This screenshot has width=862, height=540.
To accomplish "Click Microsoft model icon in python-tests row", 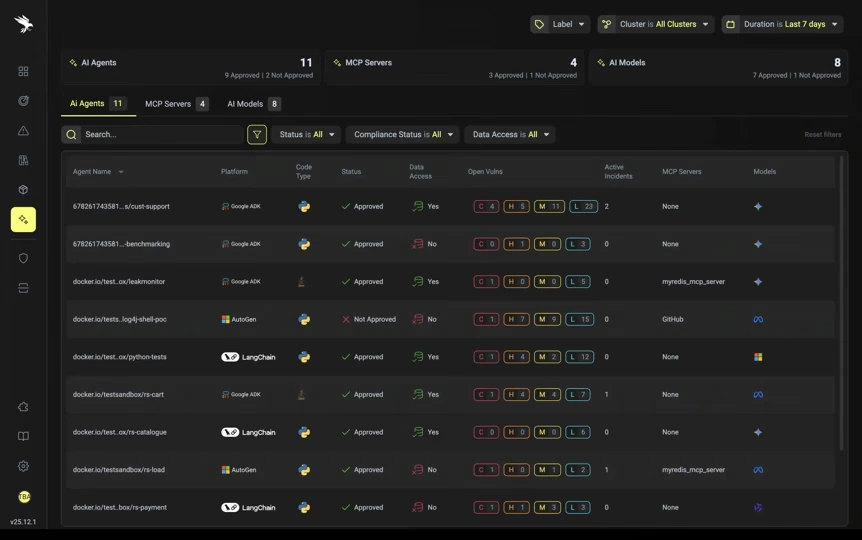I will pyautogui.click(x=758, y=357).
